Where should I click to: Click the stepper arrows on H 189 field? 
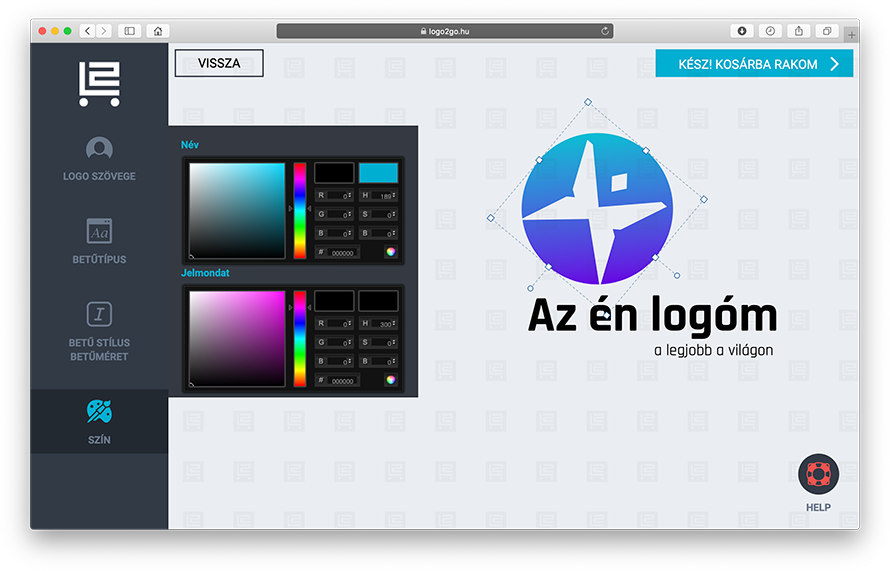click(394, 195)
